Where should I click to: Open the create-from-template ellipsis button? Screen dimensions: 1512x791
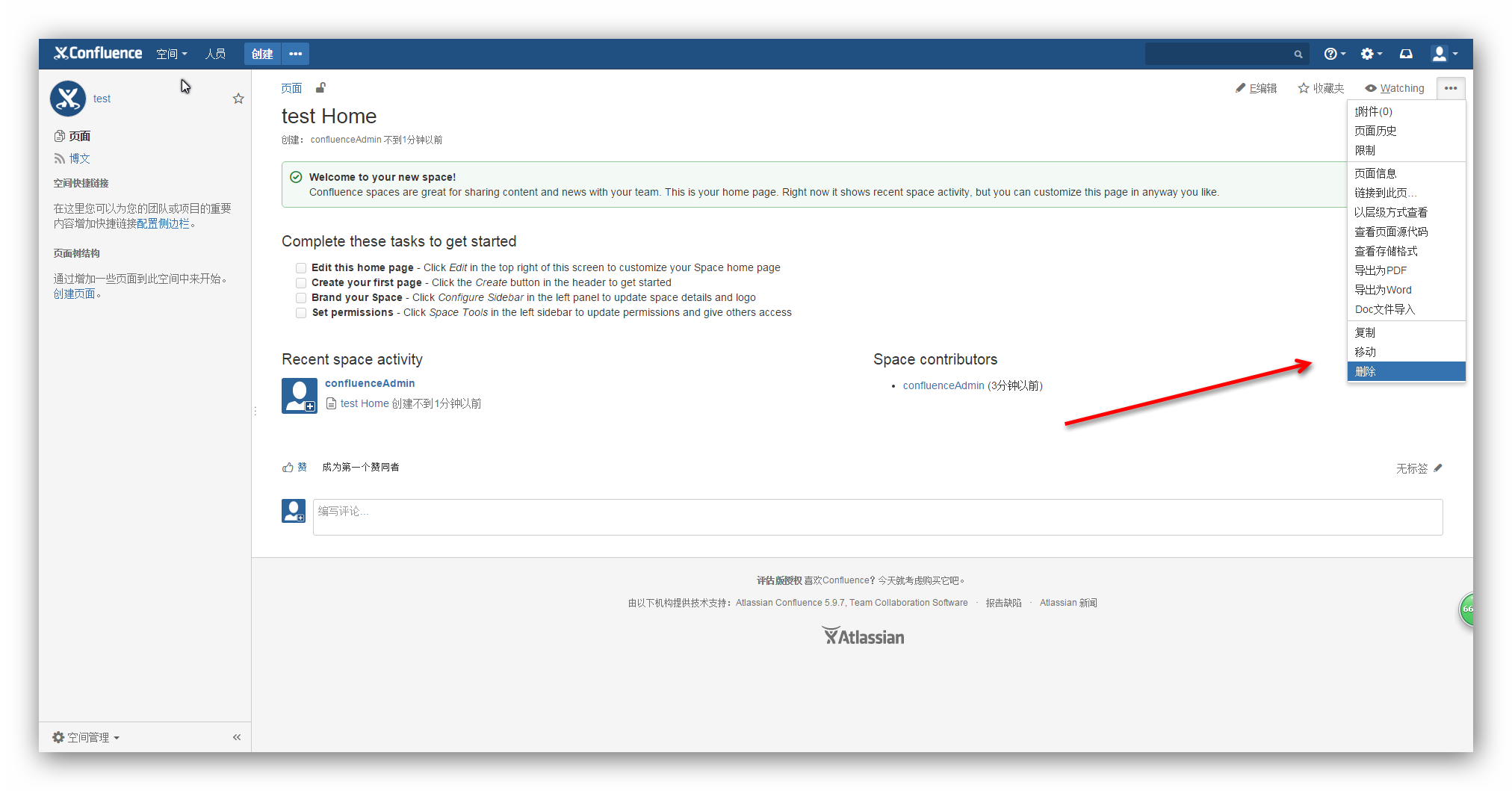(x=296, y=54)
